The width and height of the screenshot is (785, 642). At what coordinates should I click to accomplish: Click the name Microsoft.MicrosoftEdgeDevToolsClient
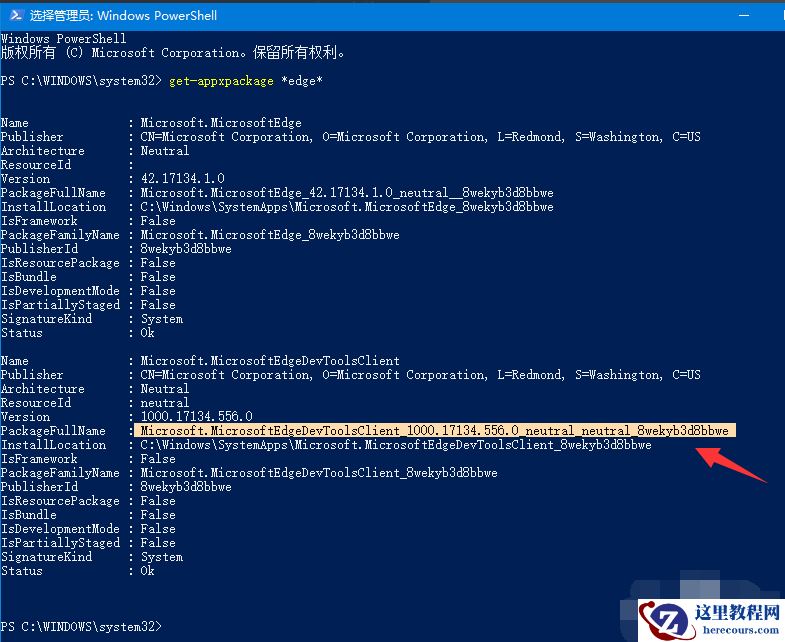tap(270, 361)
